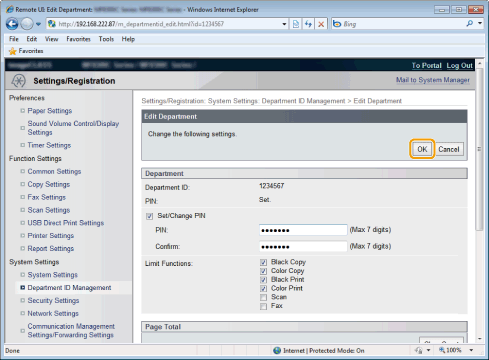Uncheck the Black Print checkbox
489x360 pixels.
click(x=263, y=280)
